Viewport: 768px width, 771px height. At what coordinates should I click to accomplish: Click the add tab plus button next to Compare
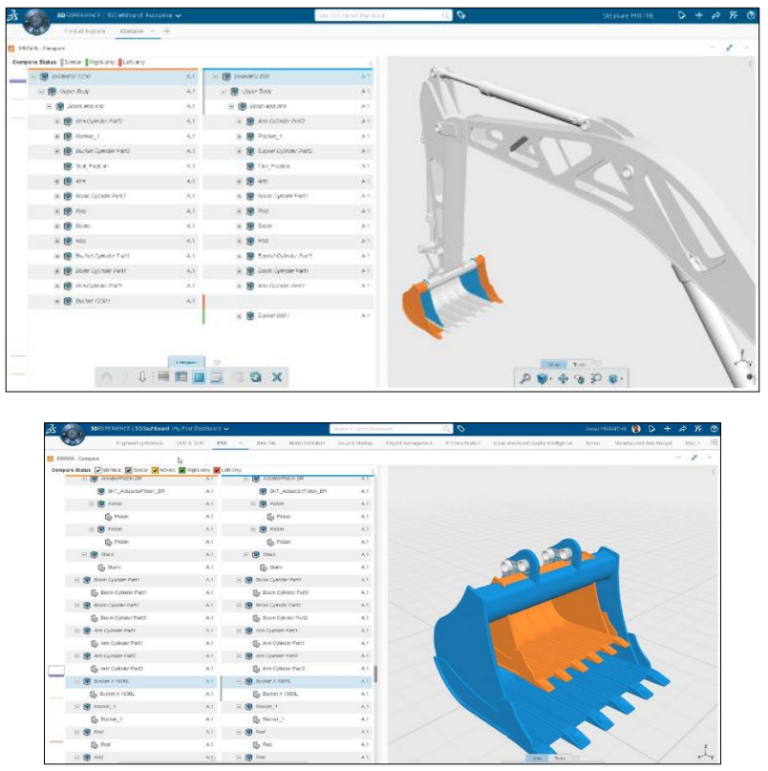pos(167,31)
